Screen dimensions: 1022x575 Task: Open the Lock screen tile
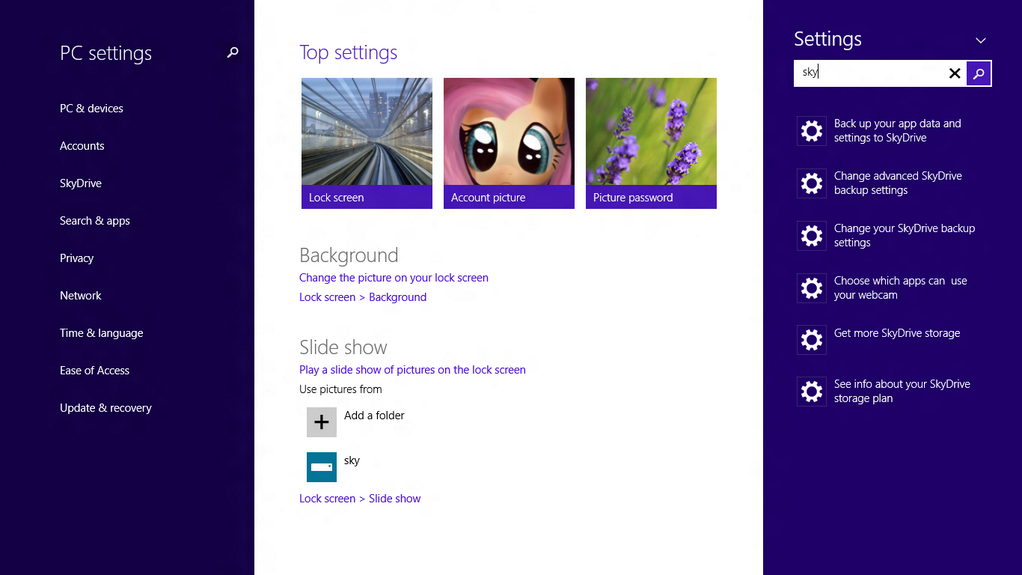pos(366,143)
